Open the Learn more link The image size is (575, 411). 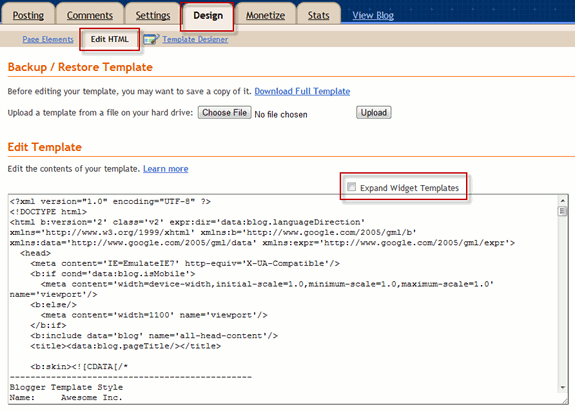165,169
